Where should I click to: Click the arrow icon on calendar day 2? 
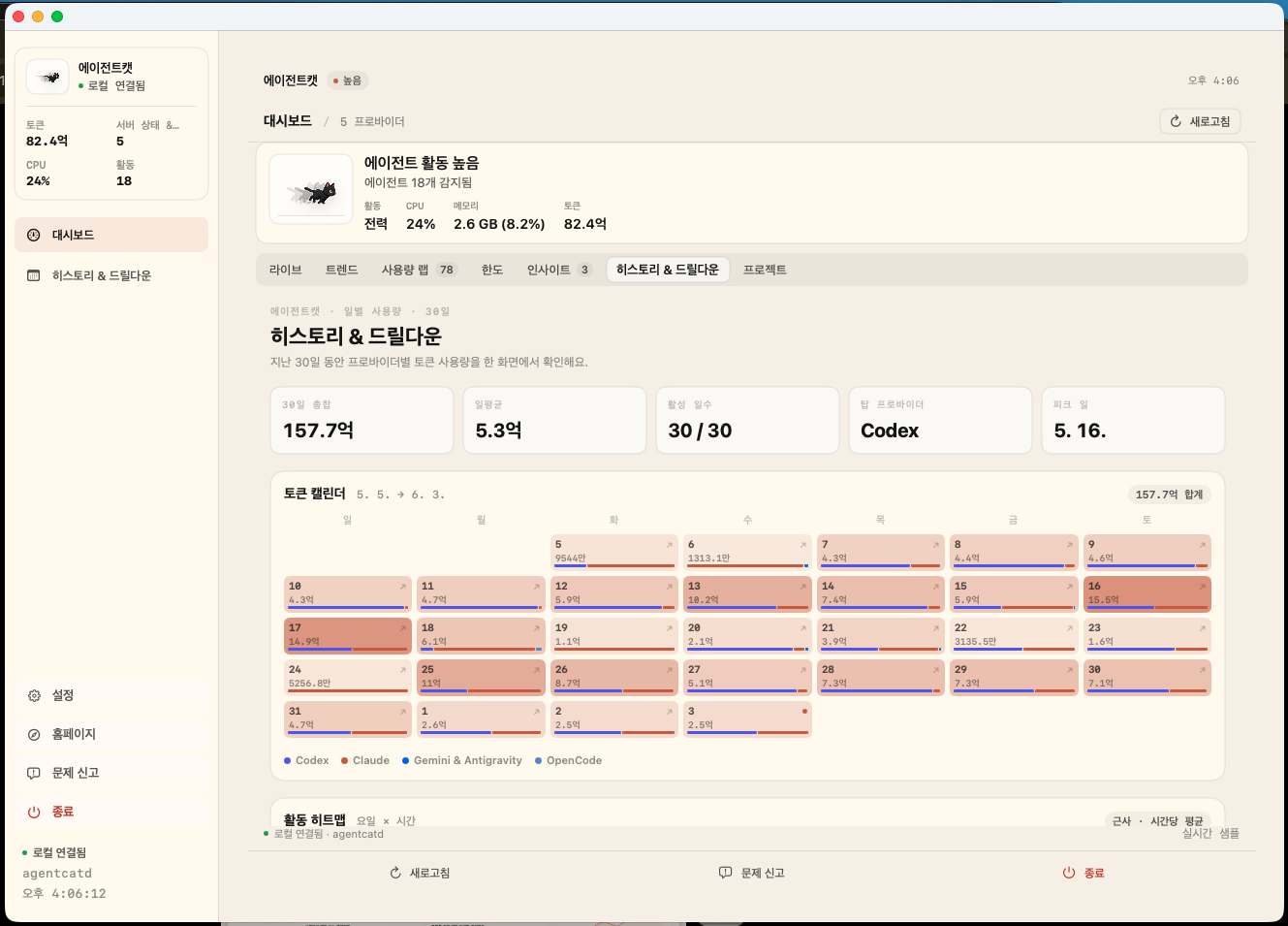[670, 712]
